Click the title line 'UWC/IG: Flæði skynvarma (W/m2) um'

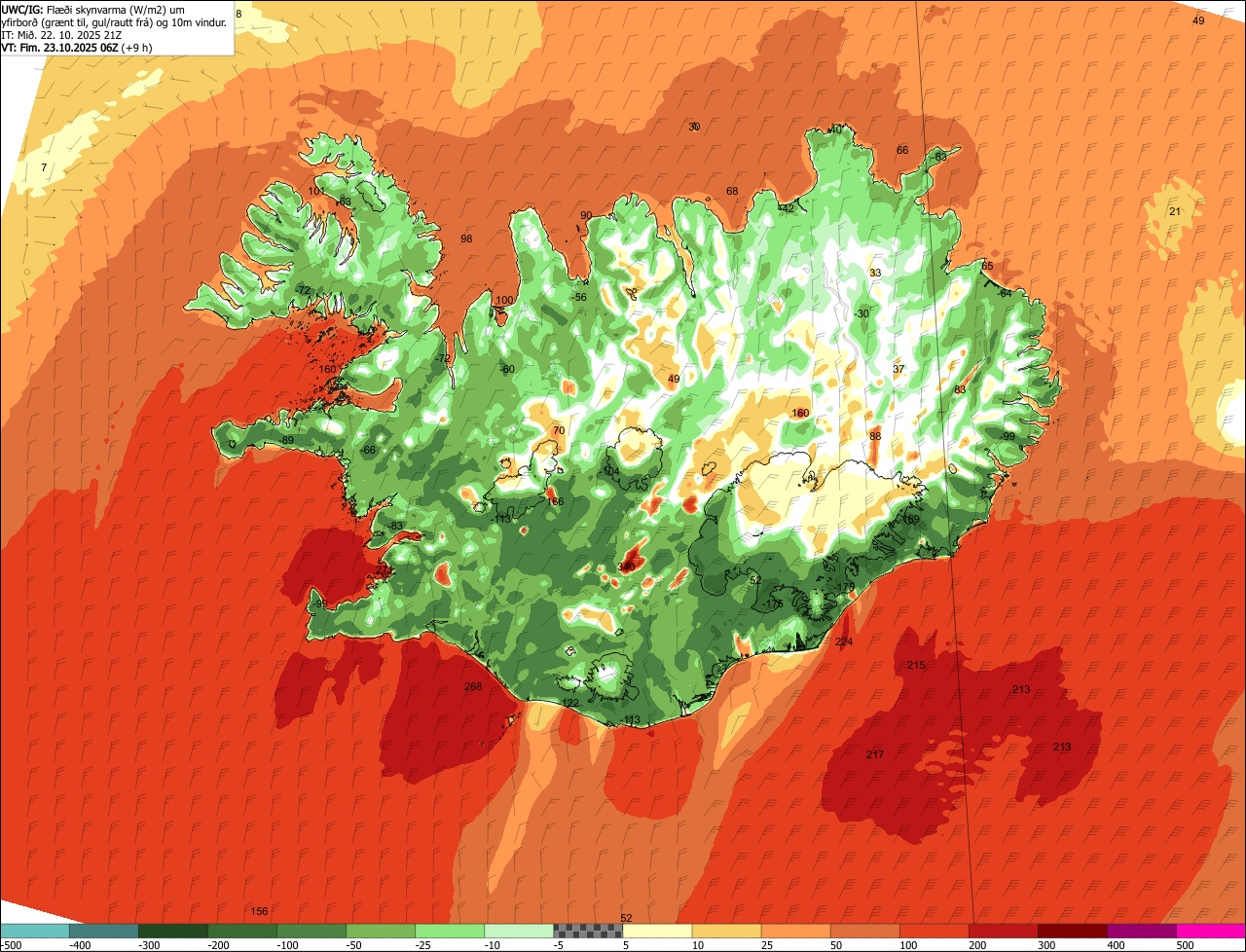(x=93, y=9)
